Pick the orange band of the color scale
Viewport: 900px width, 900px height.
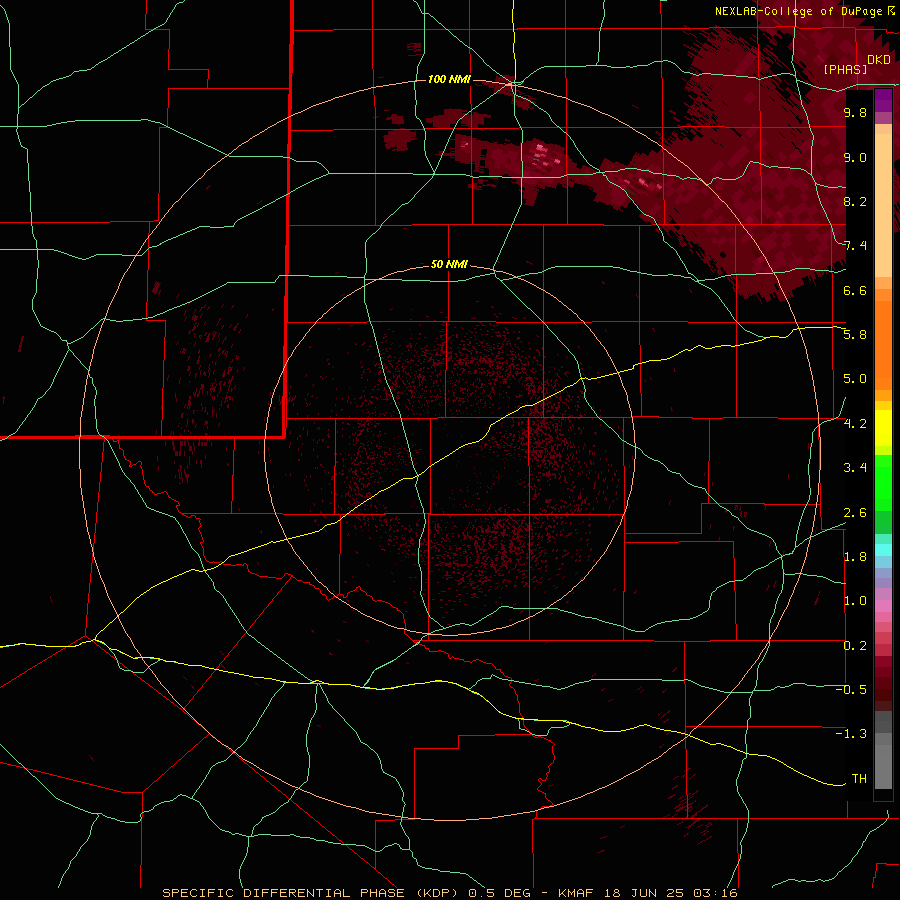(883, 346)
